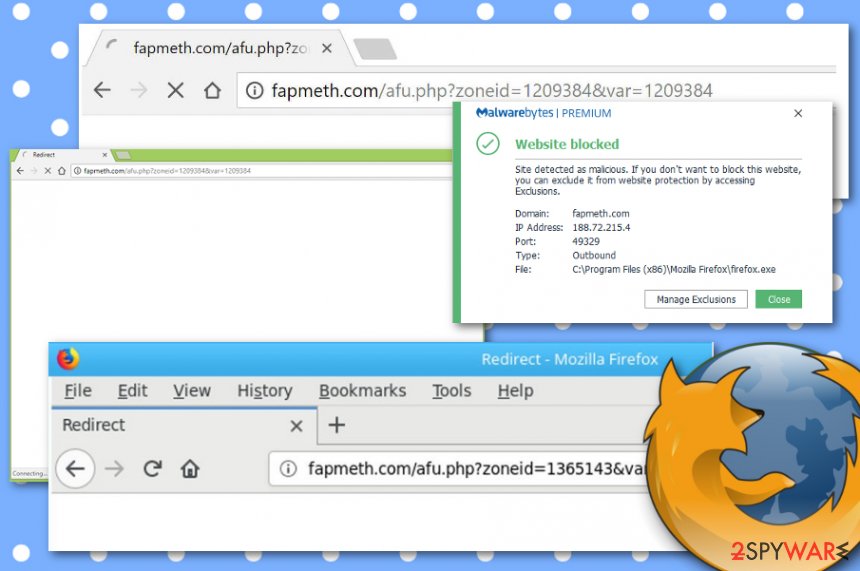The width and height of the screenshot is (860, 571).
Task: Select the port value 49329
Action: pyautogui.click(x=586, y=241)
